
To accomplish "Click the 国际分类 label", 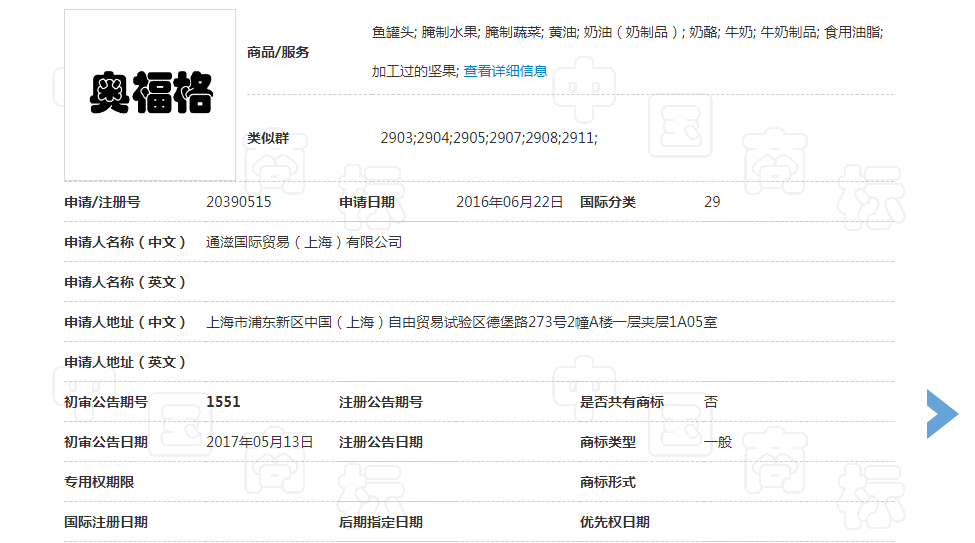I will [x=608, y=202].
